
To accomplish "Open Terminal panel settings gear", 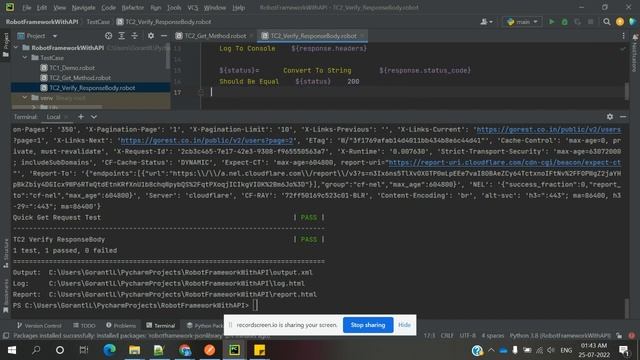I will point(609,117).
